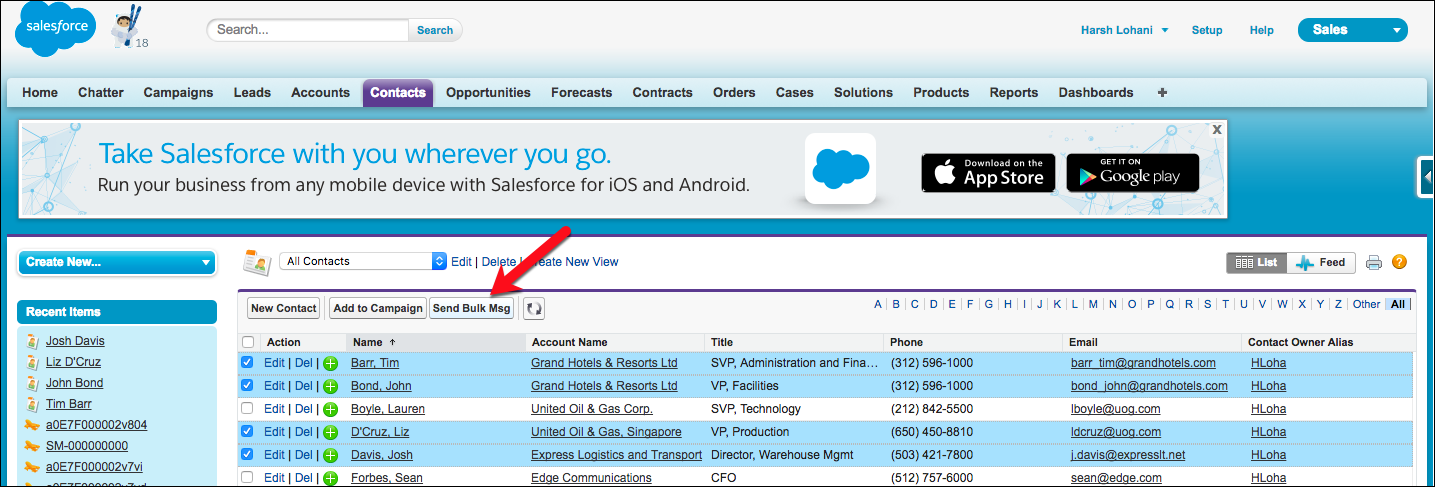Click the green plus icon for Davis, Josh
This screenshot has width=1435, height=487.
pyautogui.click(x=330, y=455)
